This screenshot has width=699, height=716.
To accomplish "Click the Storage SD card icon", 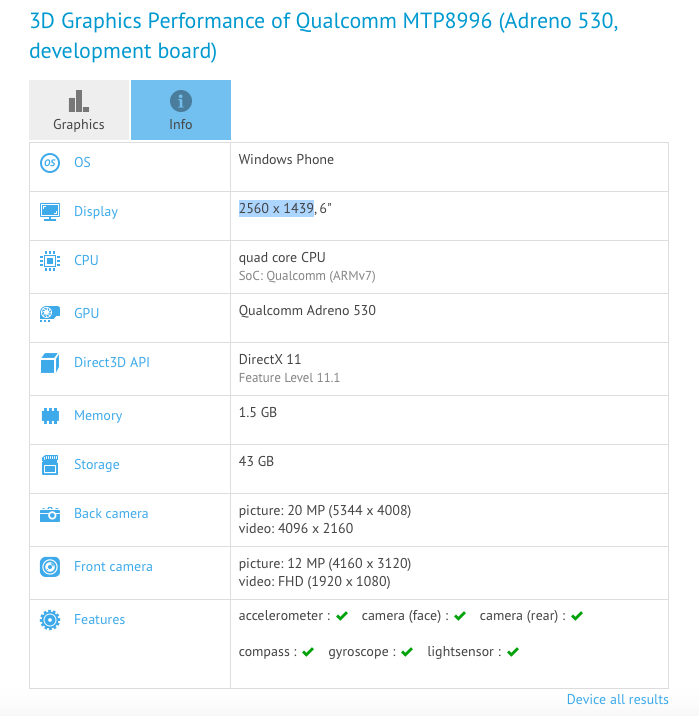I will [x=50, y=464].
